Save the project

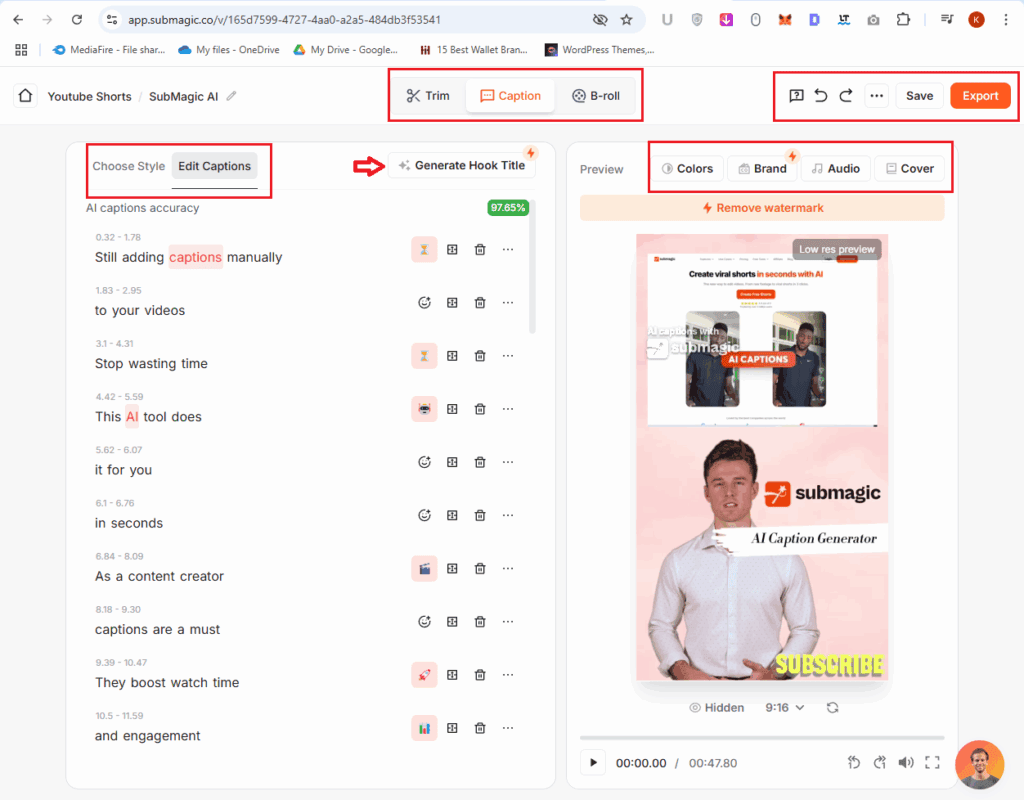point(920,96)
